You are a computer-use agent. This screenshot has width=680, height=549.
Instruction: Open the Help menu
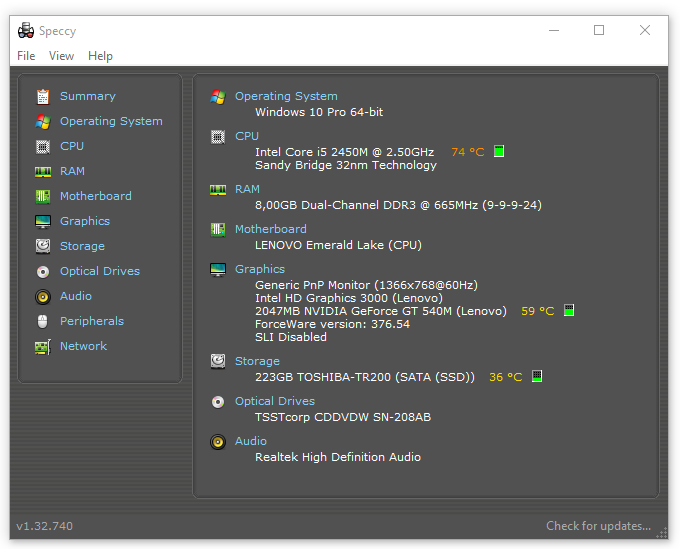pyautogui.click(x=100, y=56)
